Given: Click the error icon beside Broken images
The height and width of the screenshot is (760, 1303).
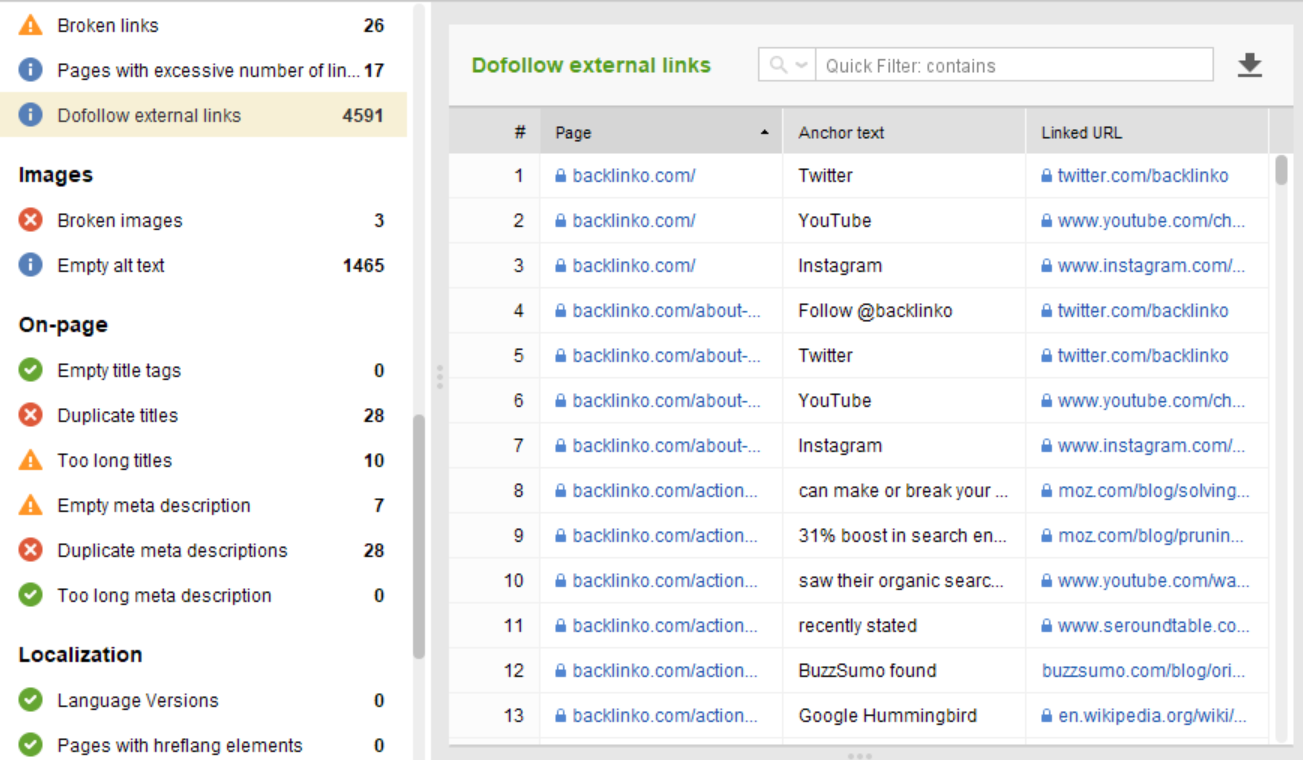Looking at the screenshot, I should pos(31,220).
